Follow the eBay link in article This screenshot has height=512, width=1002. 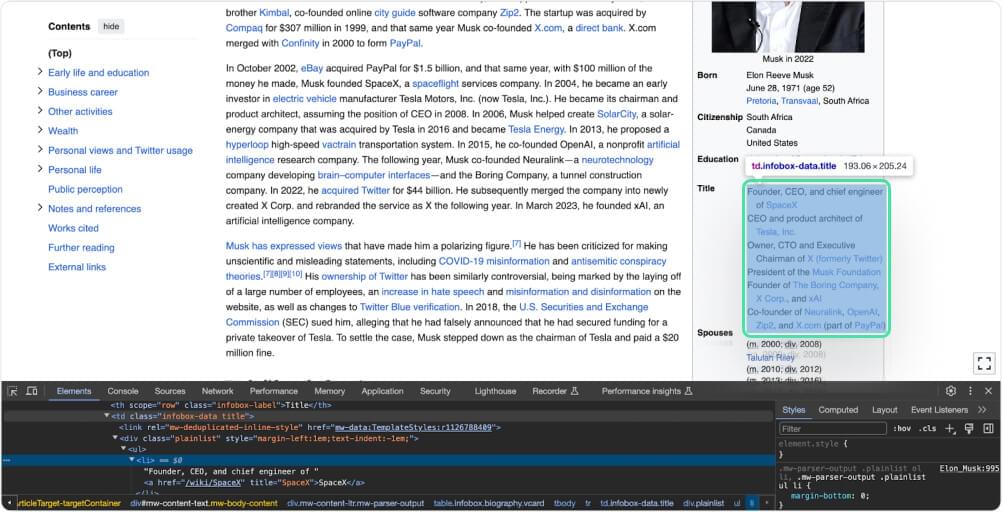312,68
